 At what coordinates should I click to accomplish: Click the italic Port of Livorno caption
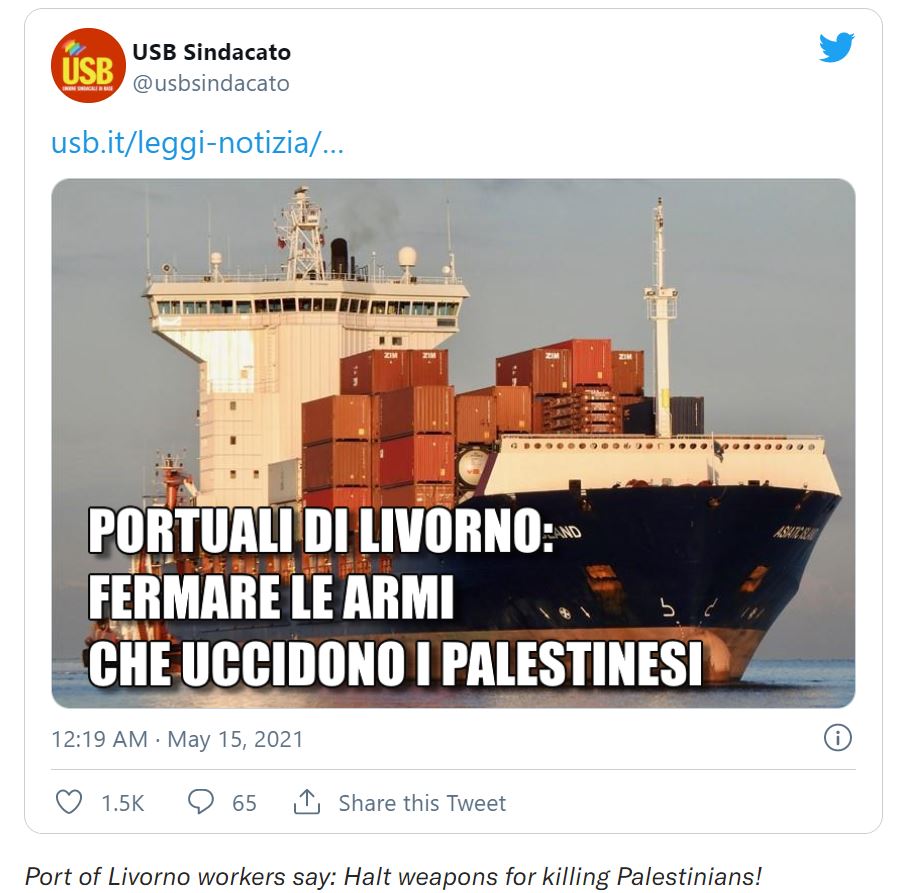pyautogui.click(x=393, y=876)
